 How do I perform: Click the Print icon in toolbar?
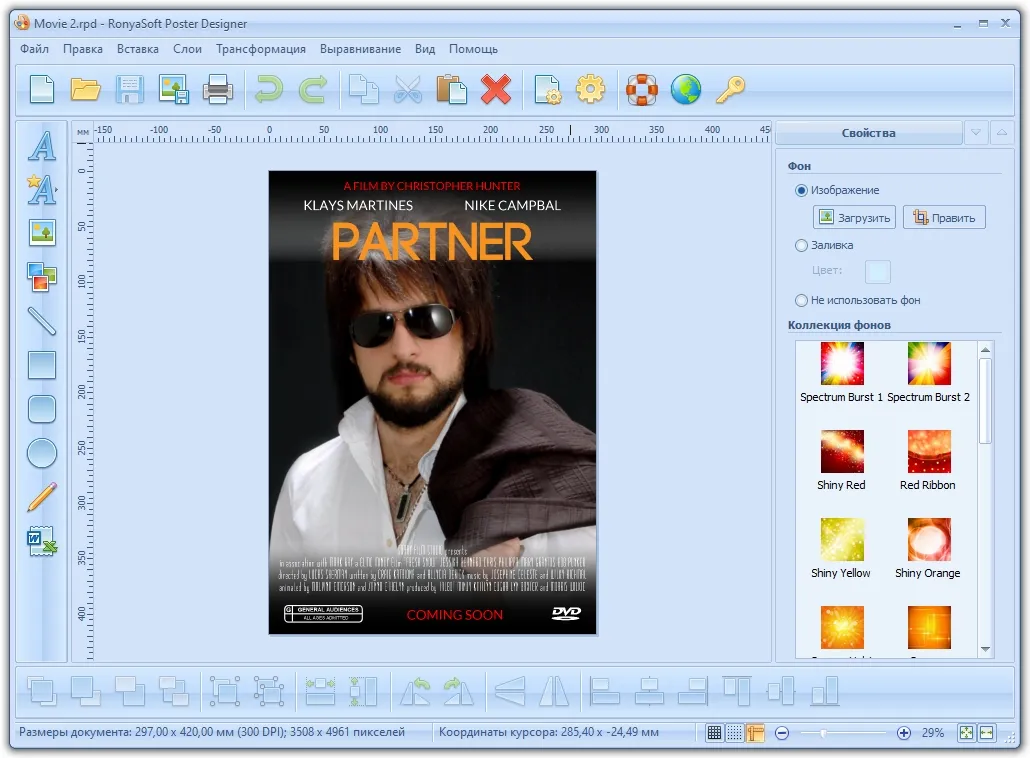click(x=217, y=89)
